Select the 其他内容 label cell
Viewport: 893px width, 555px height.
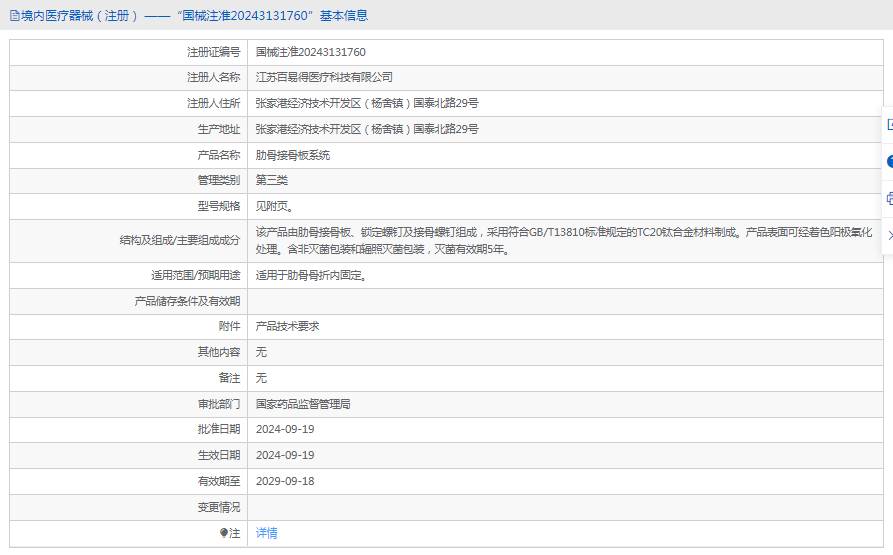(x=129, y=353)
